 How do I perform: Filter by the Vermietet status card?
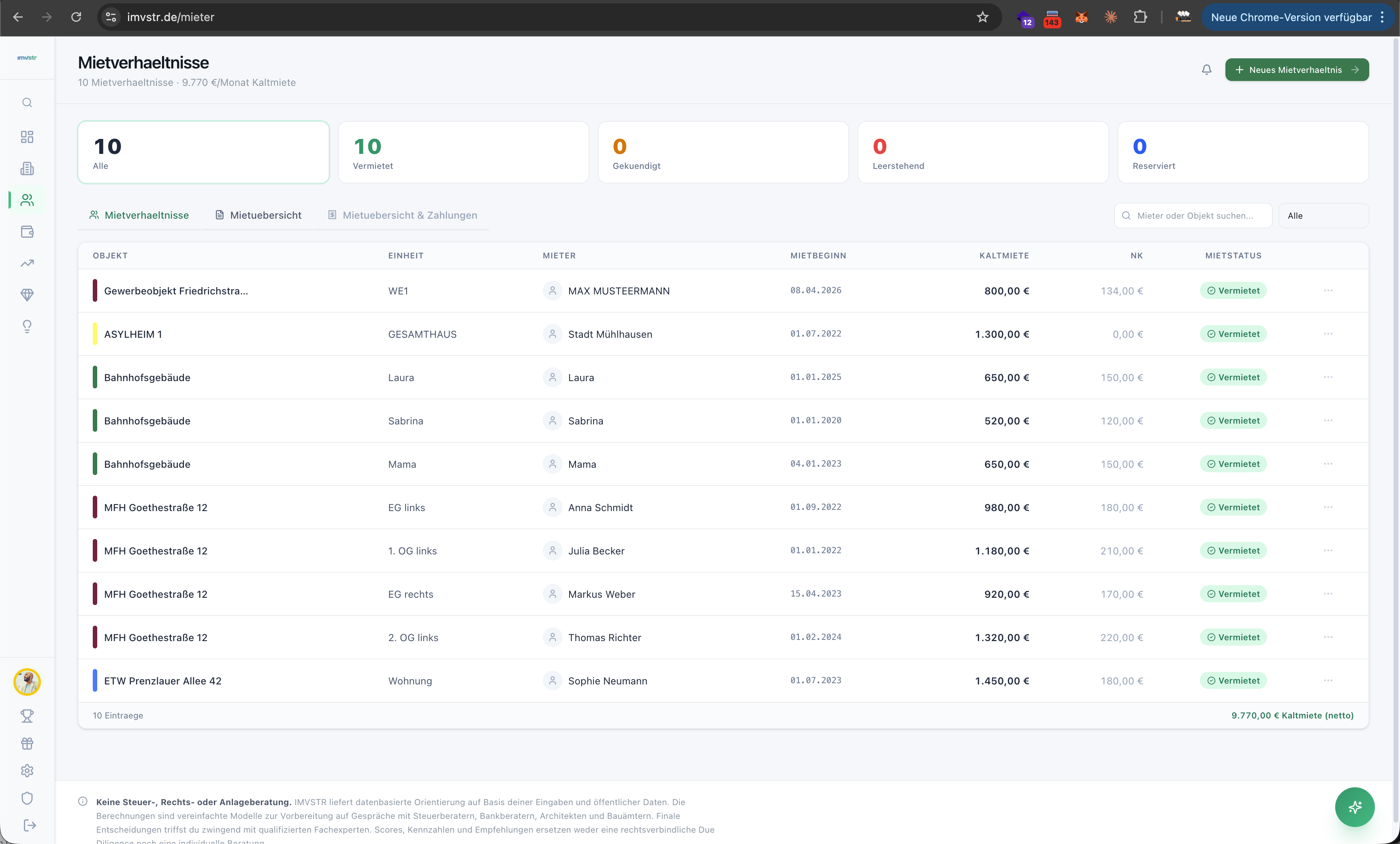[463, 152]
